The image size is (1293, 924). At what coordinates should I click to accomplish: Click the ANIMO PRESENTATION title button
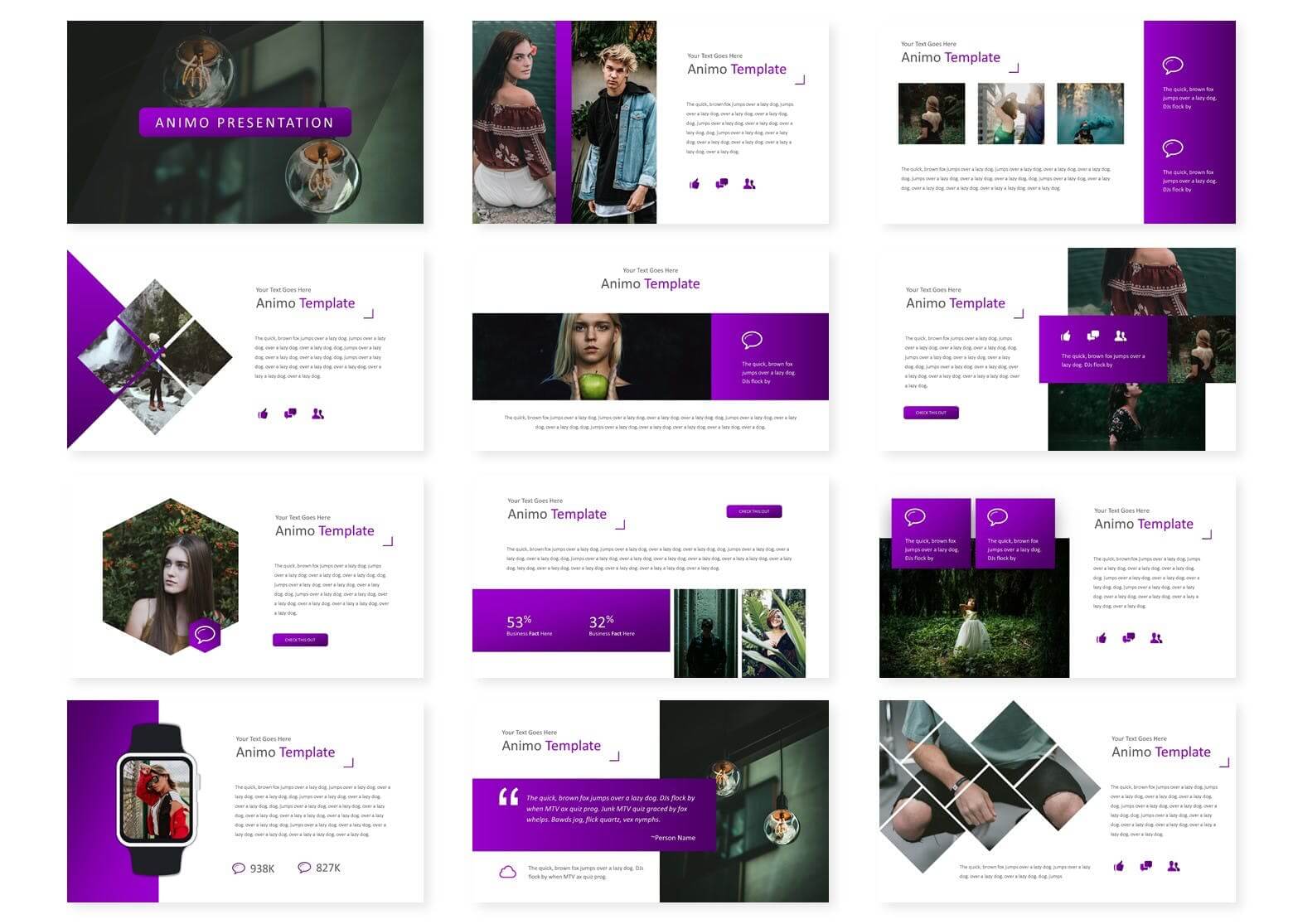tap(245, 123)
